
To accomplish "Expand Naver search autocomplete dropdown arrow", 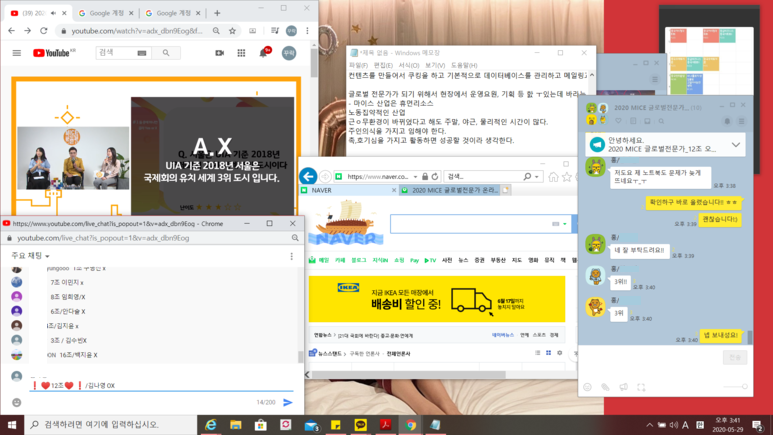I will (564, 224).
